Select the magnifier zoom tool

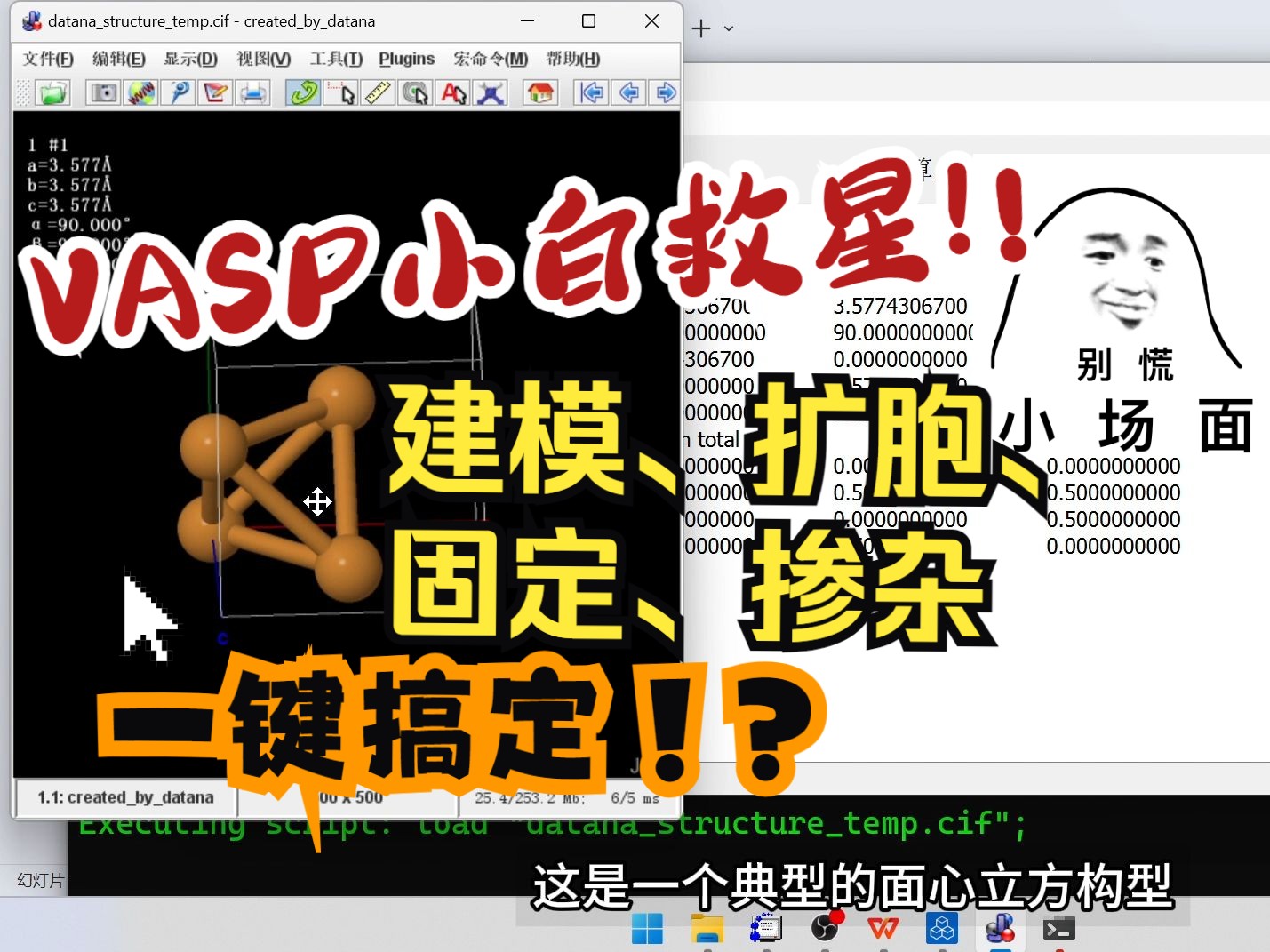coord(178,92)
